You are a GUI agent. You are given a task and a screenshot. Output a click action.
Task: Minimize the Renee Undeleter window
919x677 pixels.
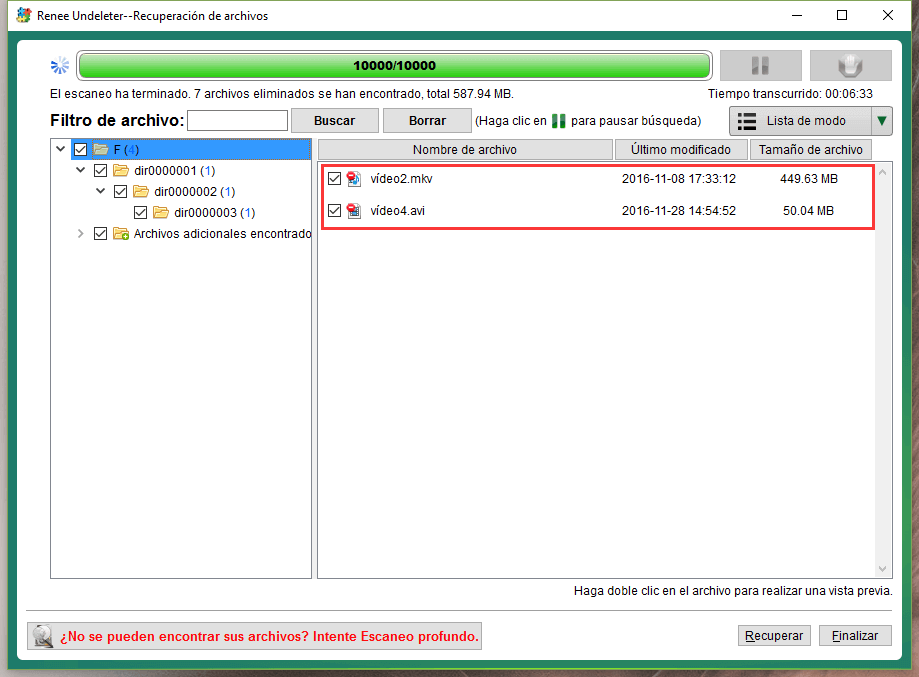[x=797, y=15]
